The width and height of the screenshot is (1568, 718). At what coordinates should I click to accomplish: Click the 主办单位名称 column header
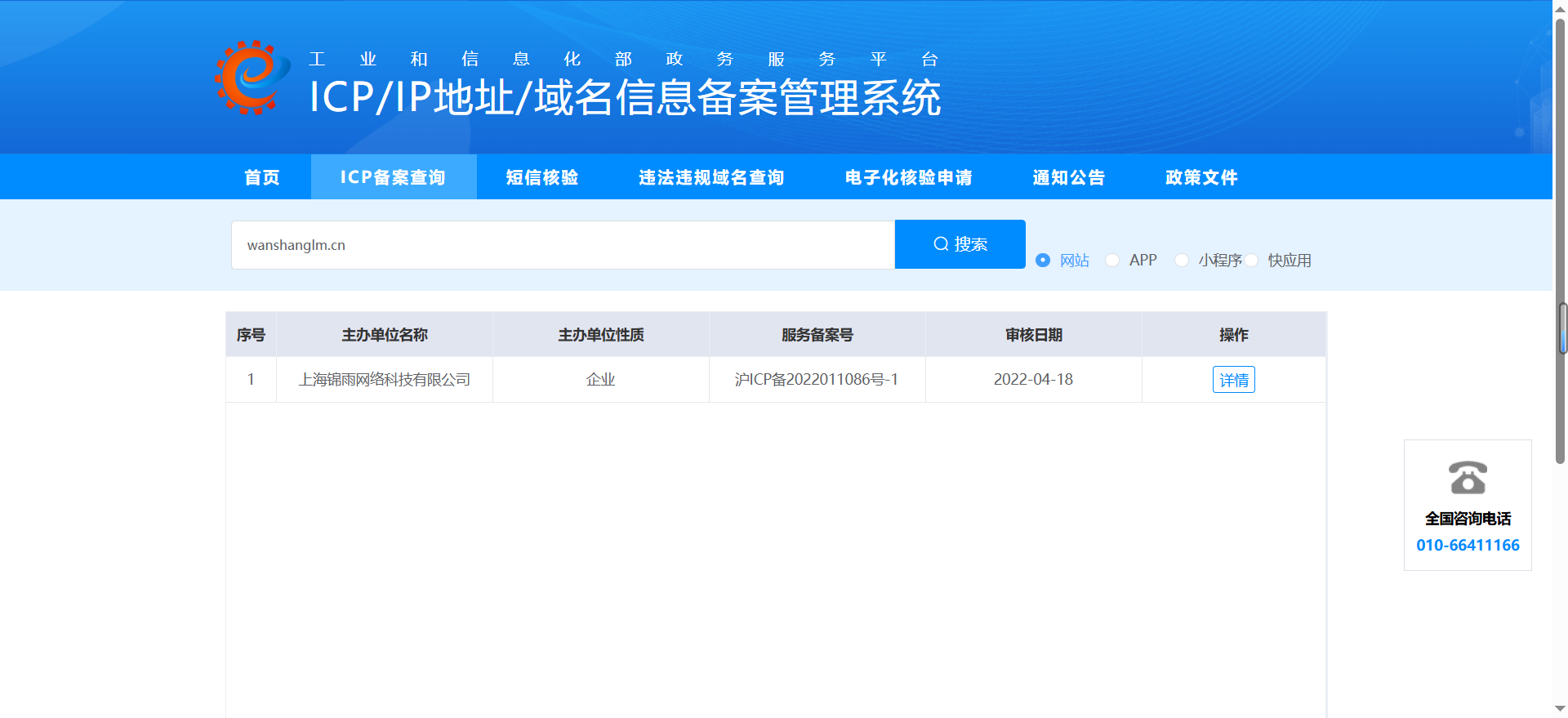[x=385, y=335]
